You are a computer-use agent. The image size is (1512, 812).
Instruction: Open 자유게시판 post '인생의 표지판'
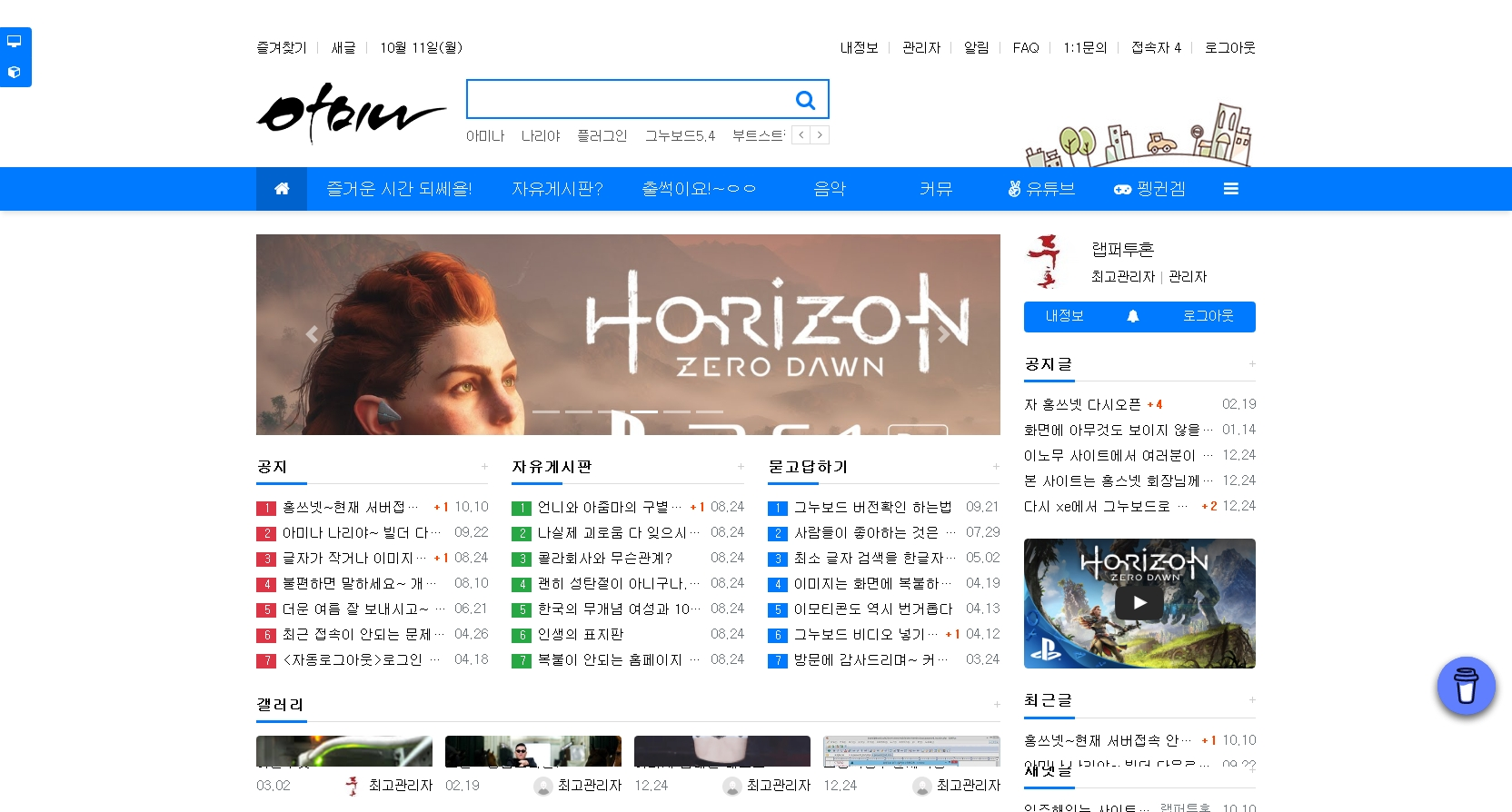click(581, 635)
